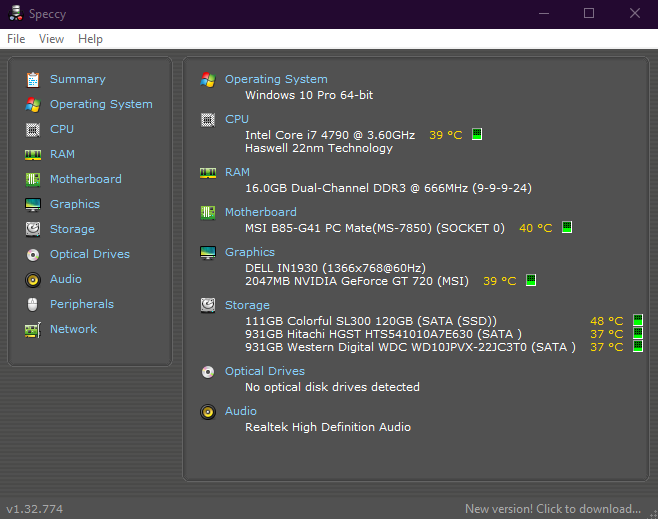Click the CPU heading link in summary
Viewport: 658px width, 519px height.
(x=237, y=119)
